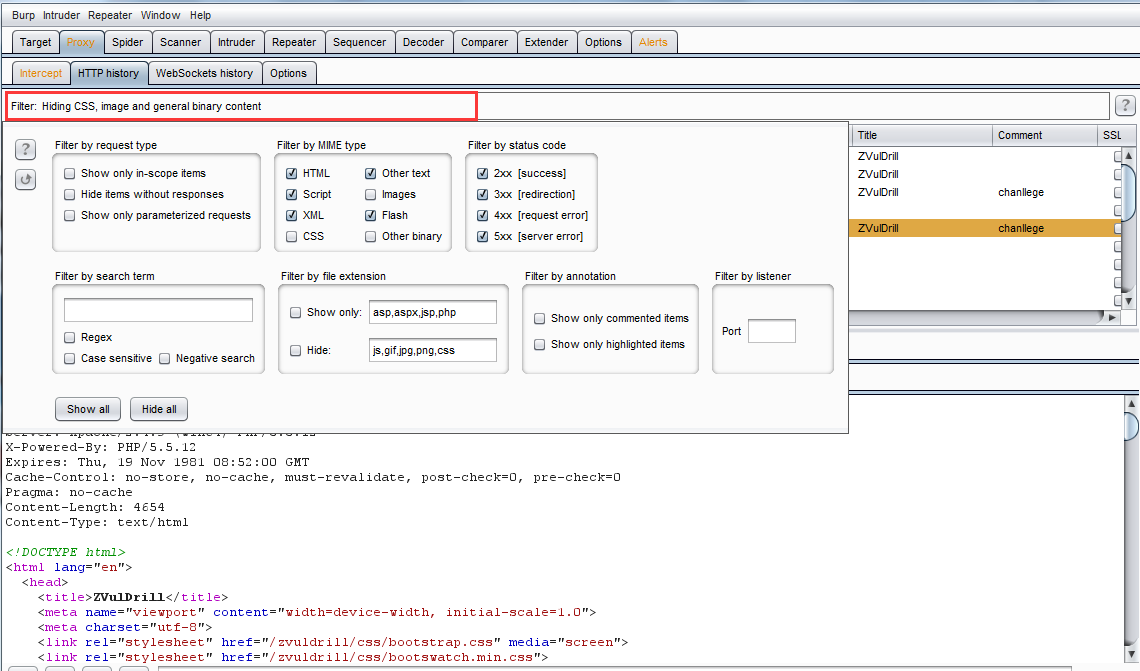Switch to the Alerts tab

click(653, 42)
